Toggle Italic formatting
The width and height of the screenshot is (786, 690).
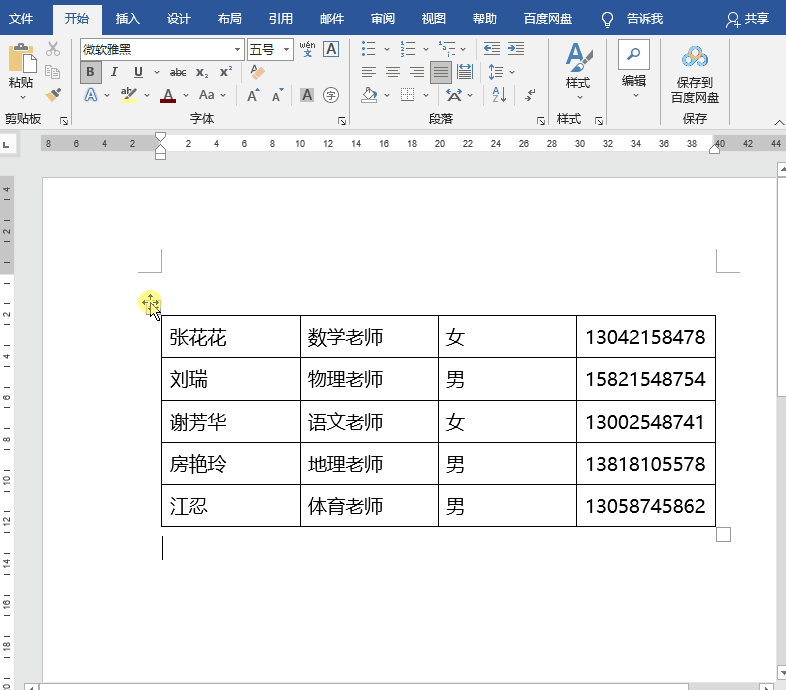pos(114,72)
